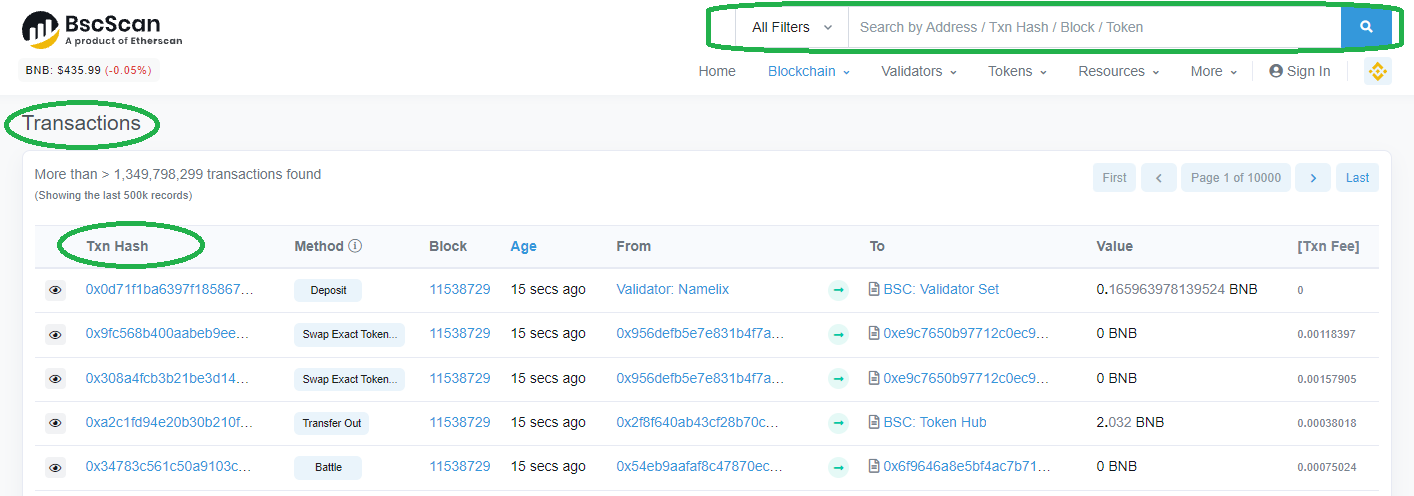Go to next page chevron
Screen dimensions: 1414x496
[x=1312, y=178]
